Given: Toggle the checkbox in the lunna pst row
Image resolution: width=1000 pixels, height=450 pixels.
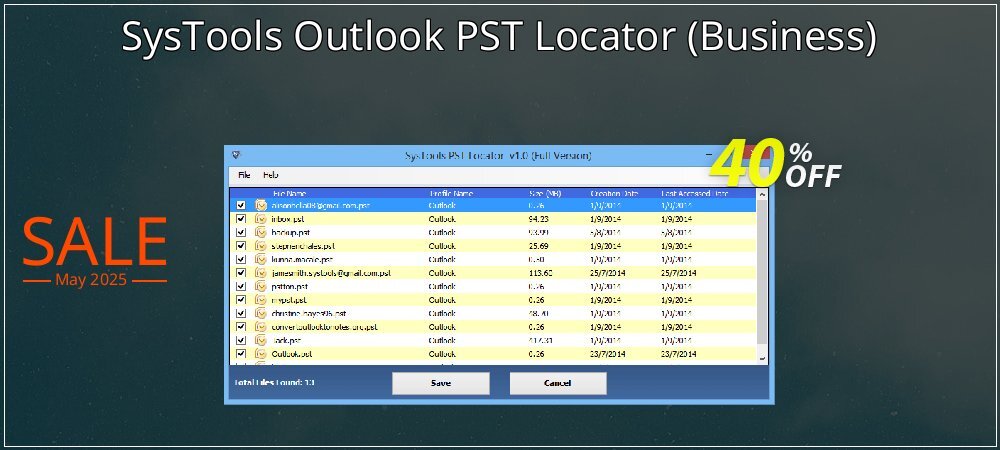Looking at the screenshot, I should [x=240, y=259].
